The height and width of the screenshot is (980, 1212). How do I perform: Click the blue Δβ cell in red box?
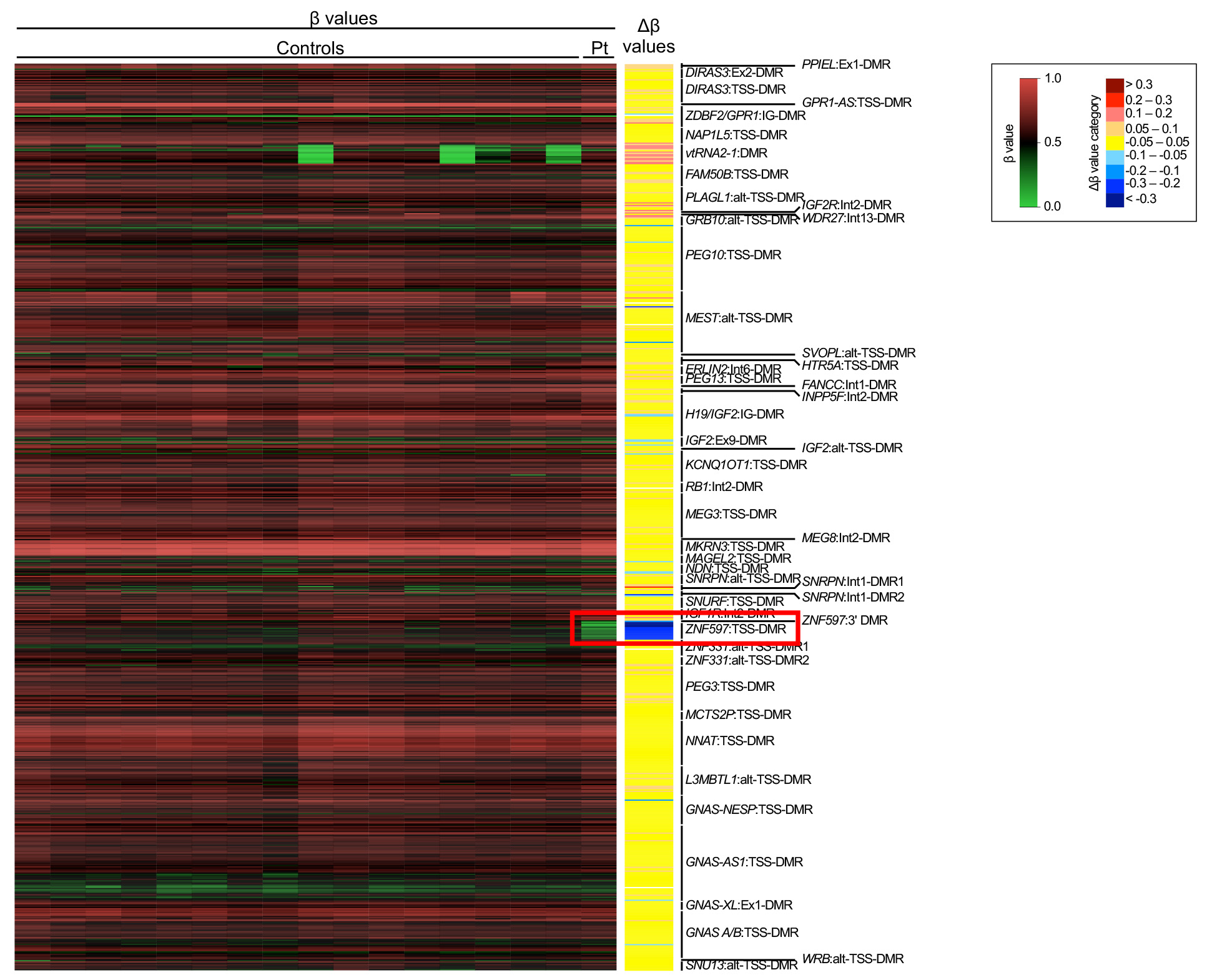point(649,630)
